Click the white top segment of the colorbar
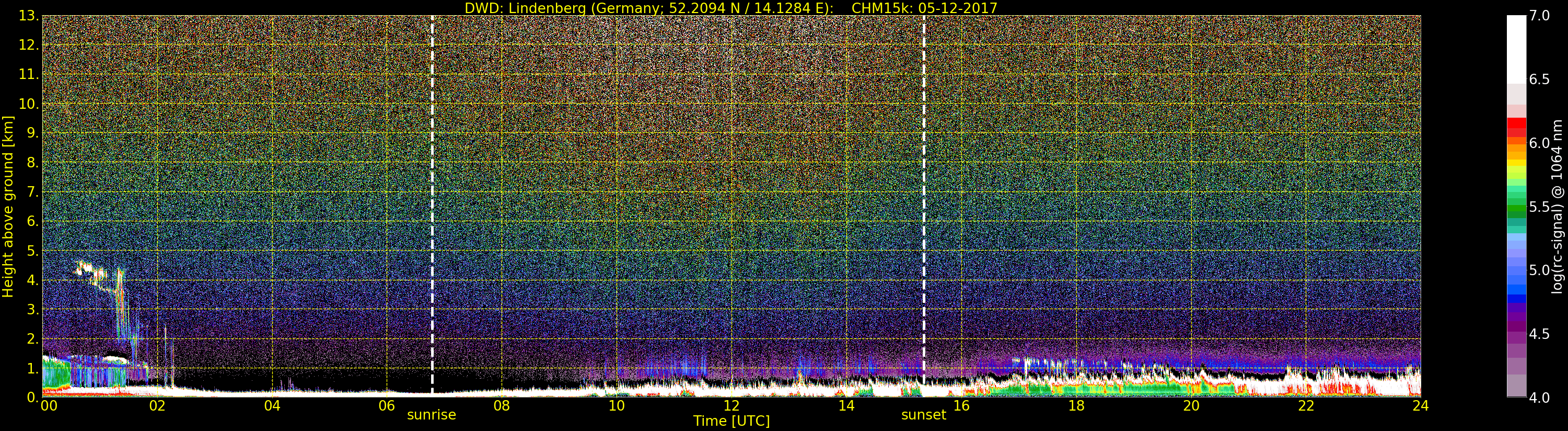This screenshot has width=1568, height=431. click(1516, 49)
